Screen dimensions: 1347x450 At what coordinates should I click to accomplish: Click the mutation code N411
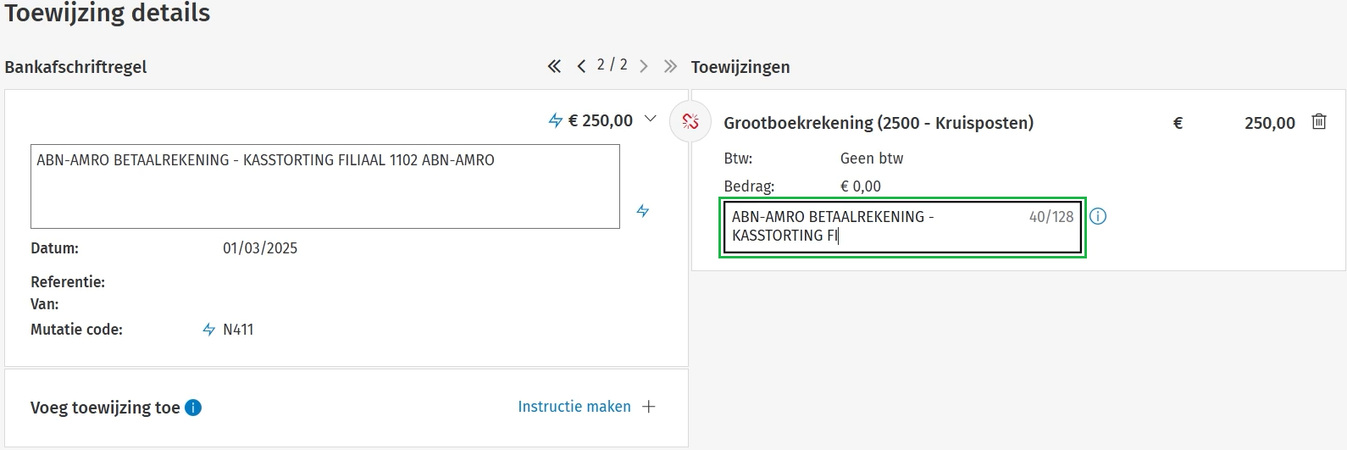click(238, 329)
